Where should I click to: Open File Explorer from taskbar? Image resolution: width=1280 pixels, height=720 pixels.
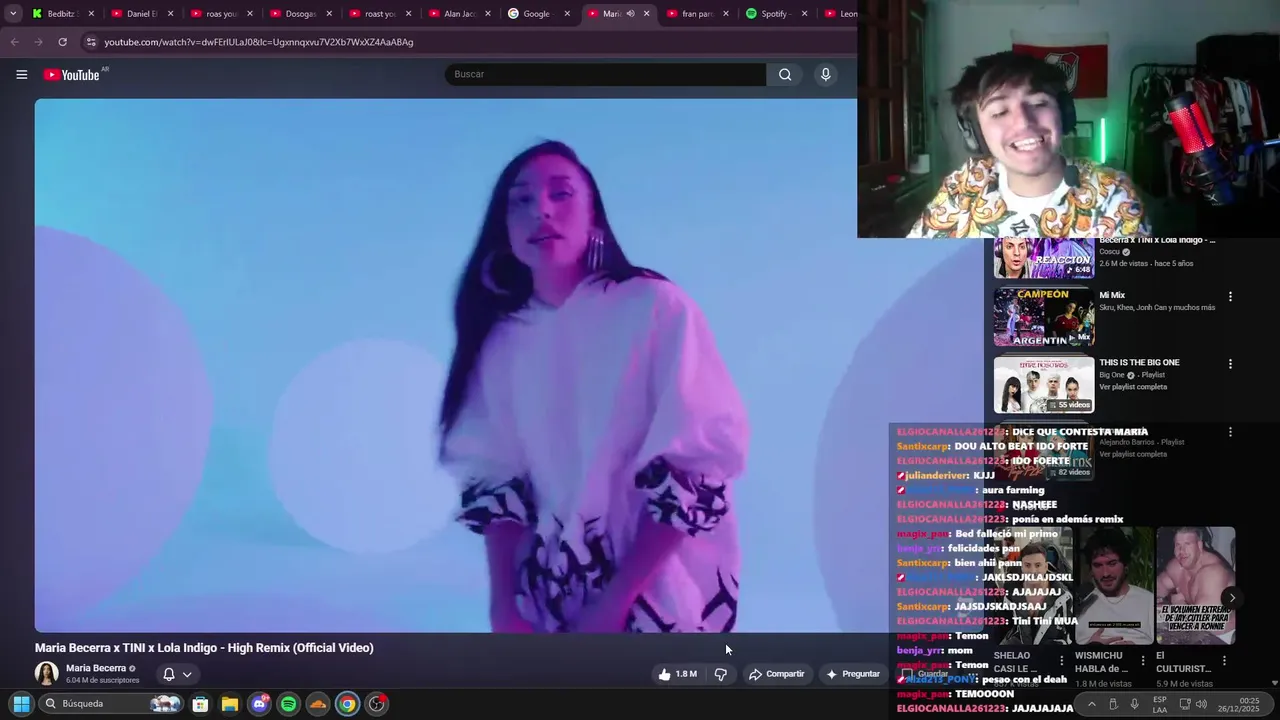(230, 704)
